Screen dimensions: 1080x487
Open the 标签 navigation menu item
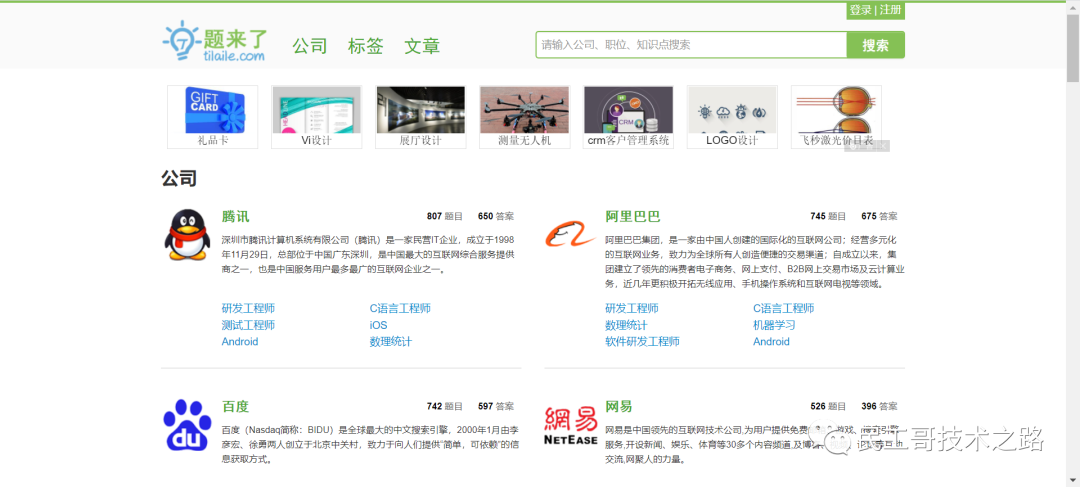[366, 46]
